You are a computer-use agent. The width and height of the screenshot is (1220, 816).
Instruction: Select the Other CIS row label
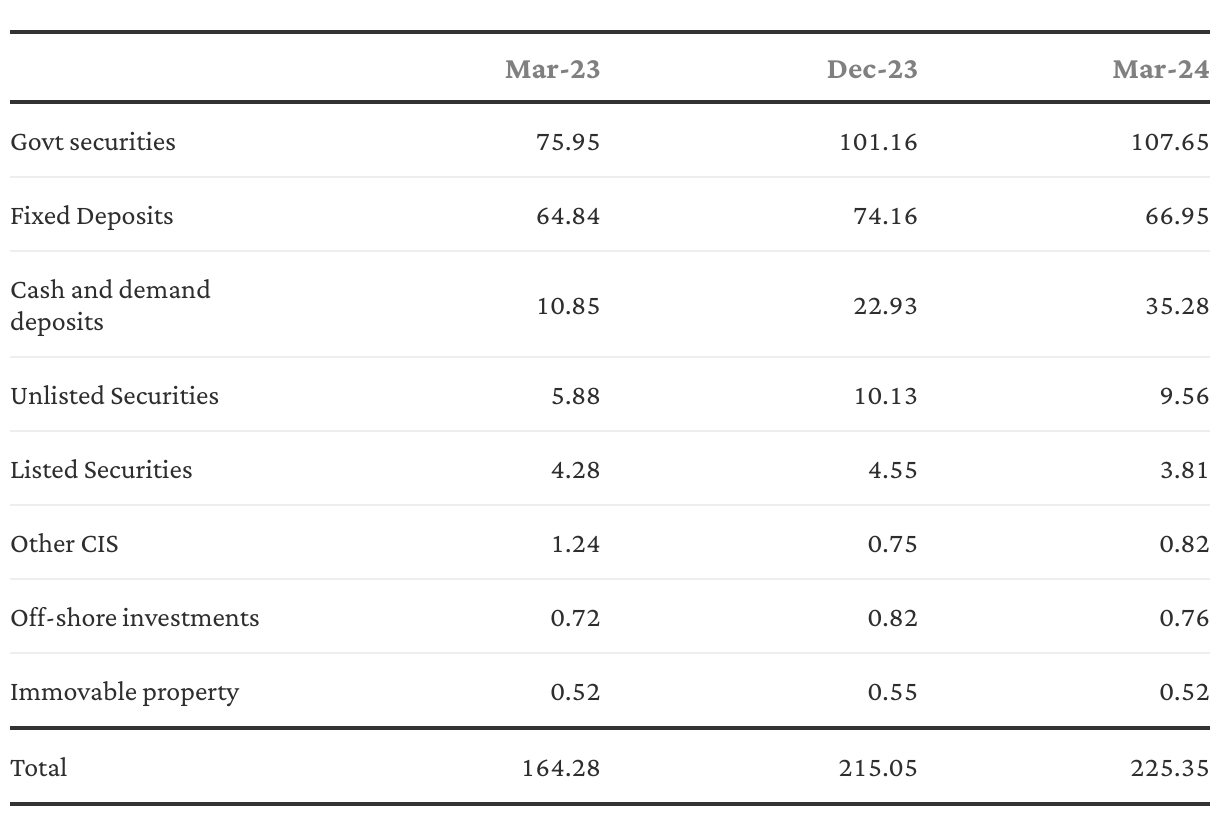(x=64, y=544)
